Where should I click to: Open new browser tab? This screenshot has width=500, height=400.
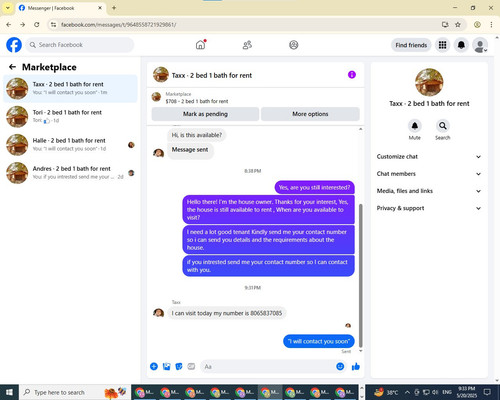[114, 8]
